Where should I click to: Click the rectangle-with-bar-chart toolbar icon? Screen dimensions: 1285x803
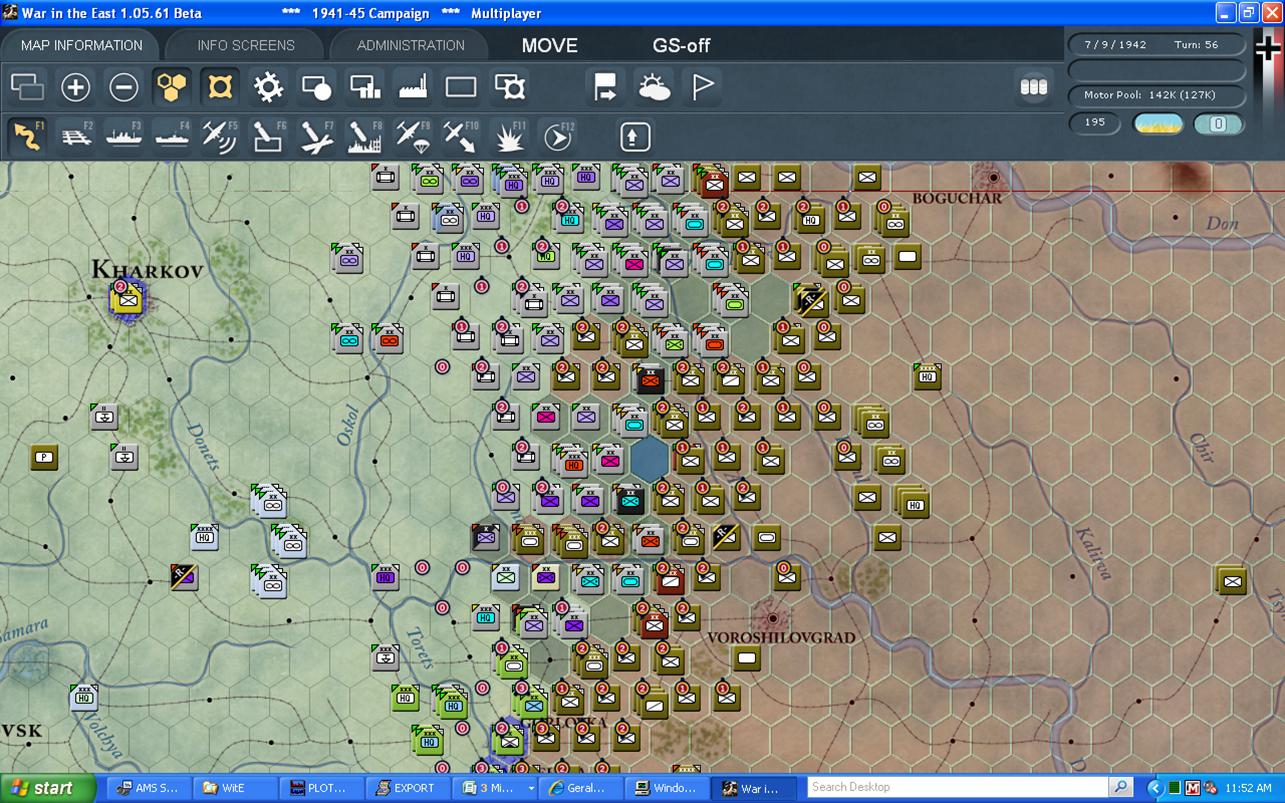click(x=365, y=87)
